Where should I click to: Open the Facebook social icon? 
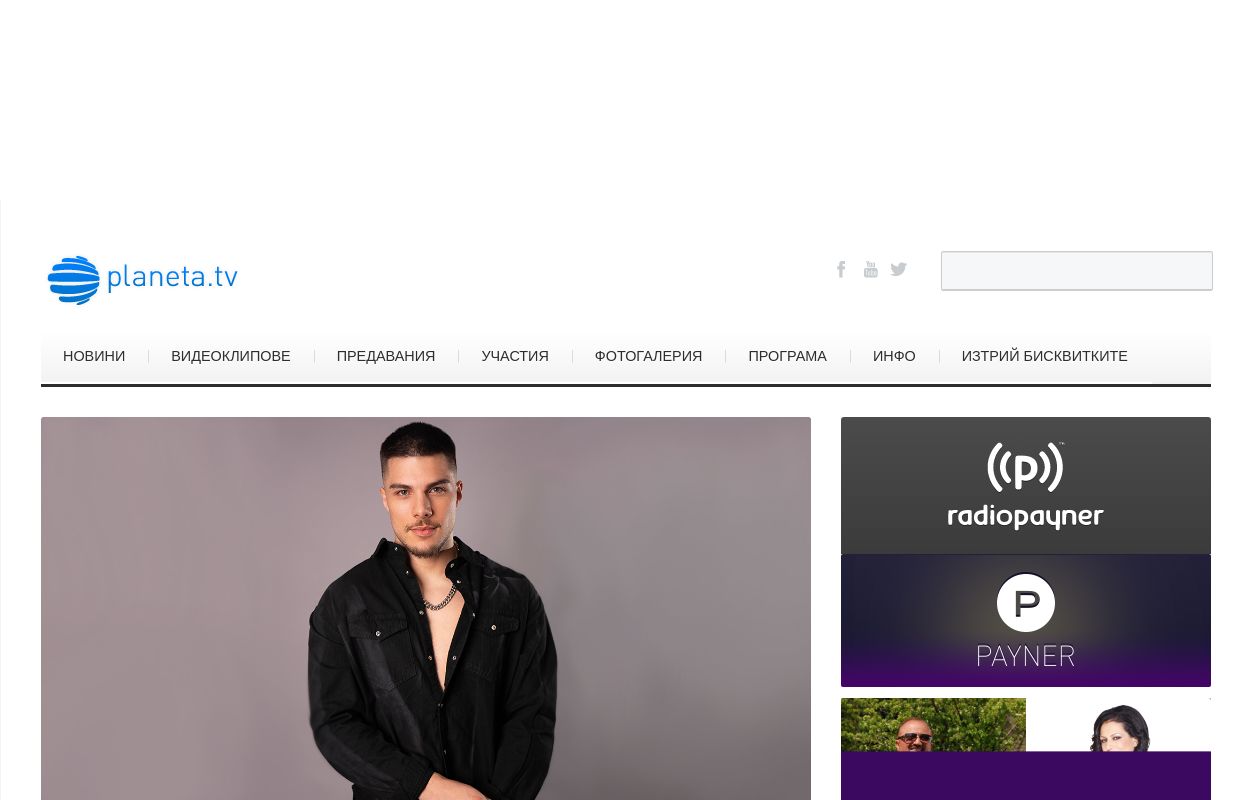click(x=841, y=269)
